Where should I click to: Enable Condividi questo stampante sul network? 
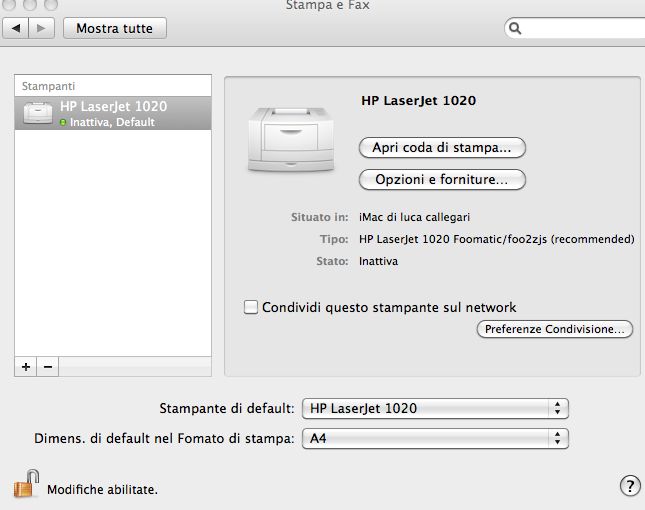[251, 307]
